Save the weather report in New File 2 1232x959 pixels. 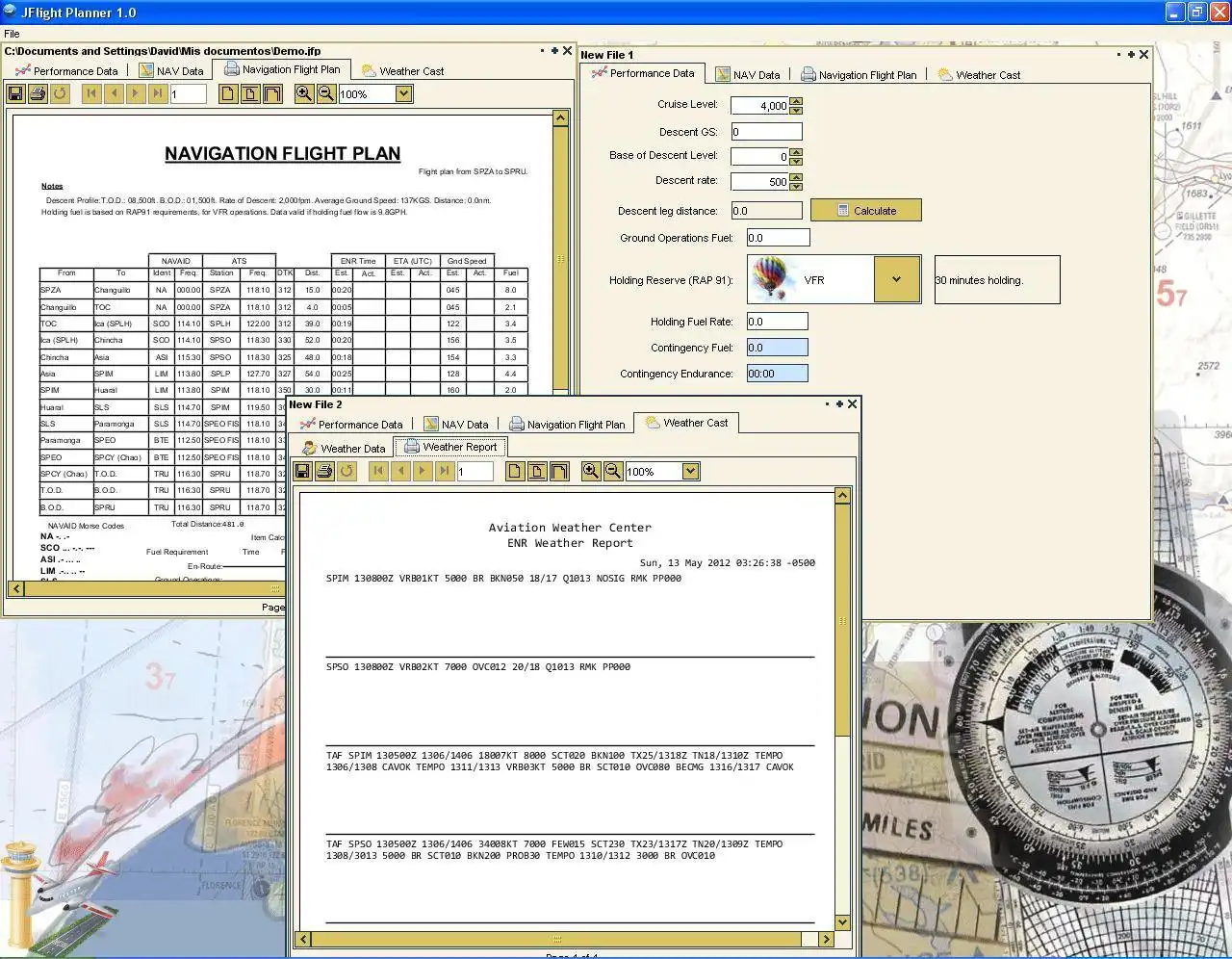point(302,471)
